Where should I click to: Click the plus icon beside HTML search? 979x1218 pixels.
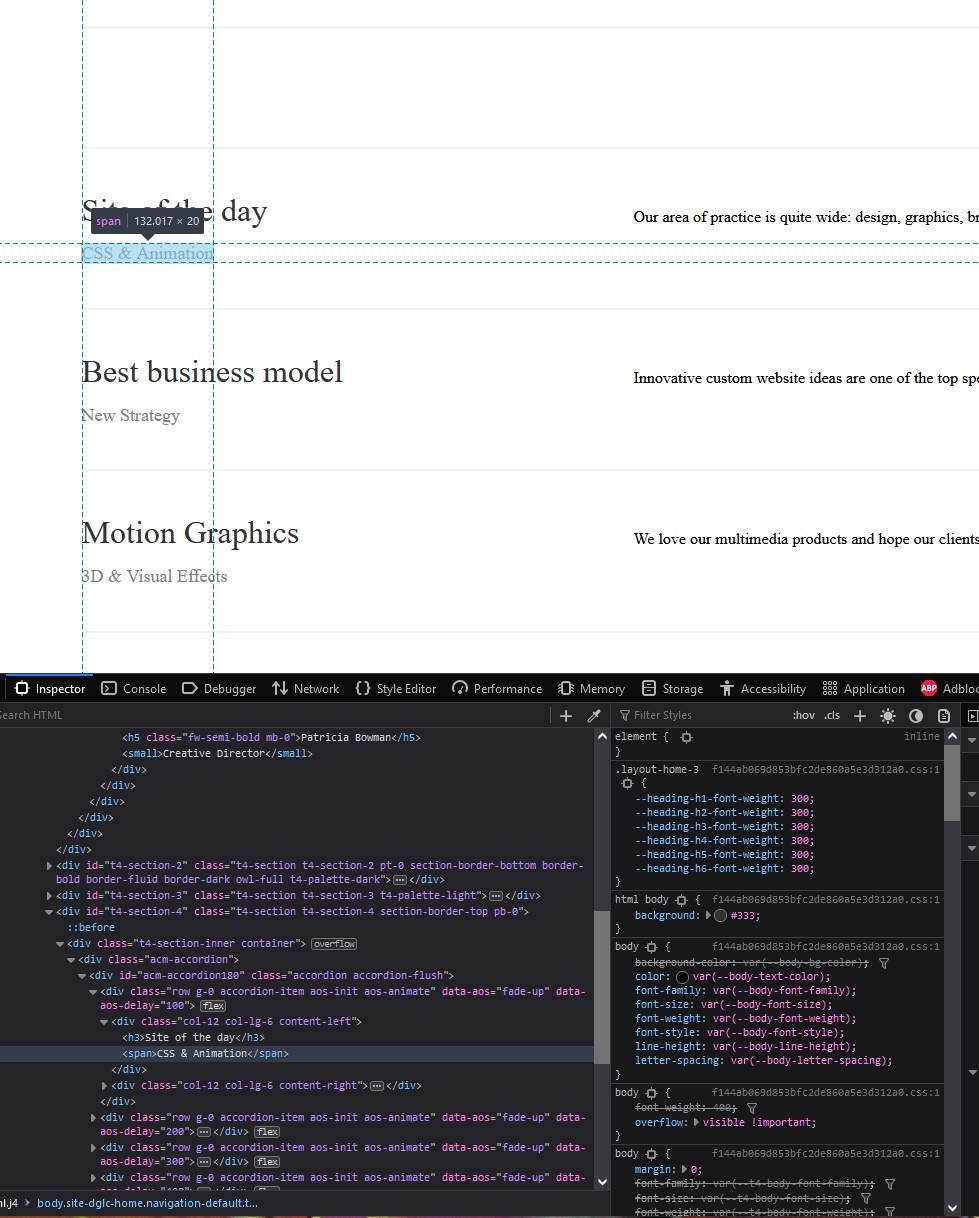click(x=566, y=715)
